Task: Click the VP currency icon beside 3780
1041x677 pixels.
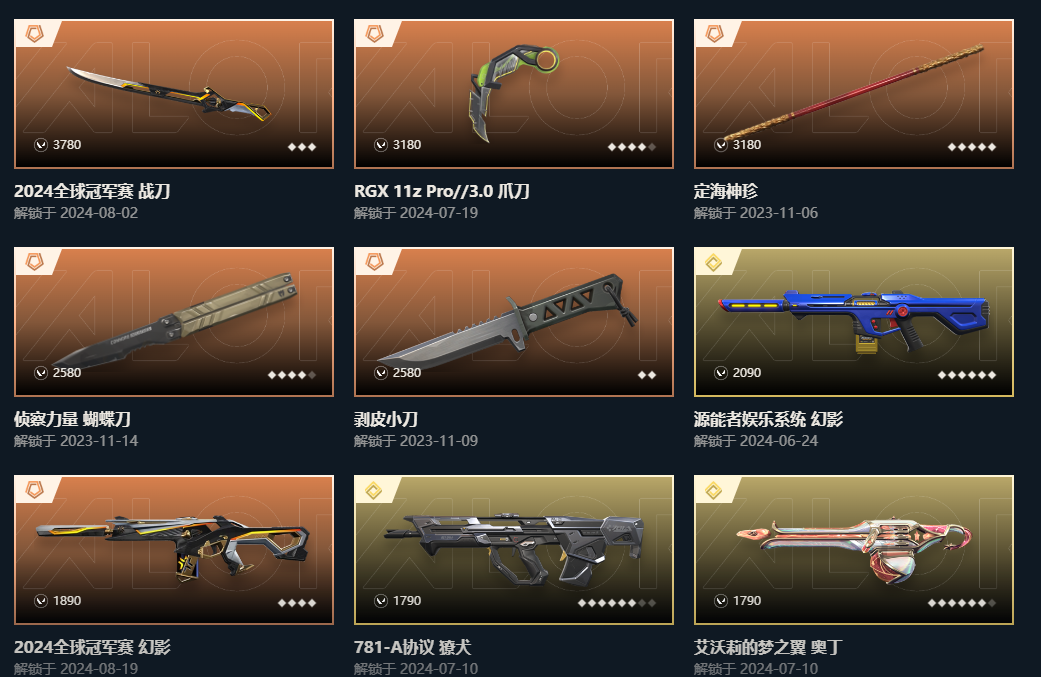Action: pyautogui.click(x=40, y=145)
